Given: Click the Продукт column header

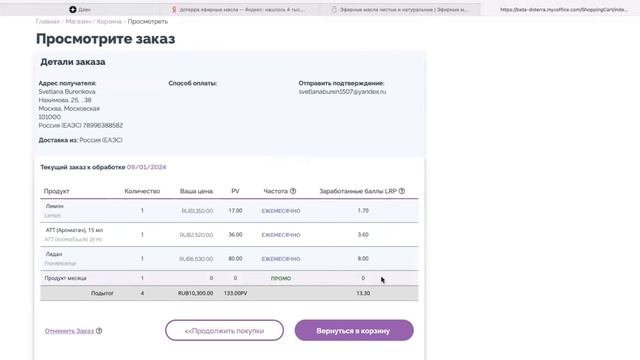Looking at the screenshot, I should point(56,191).
